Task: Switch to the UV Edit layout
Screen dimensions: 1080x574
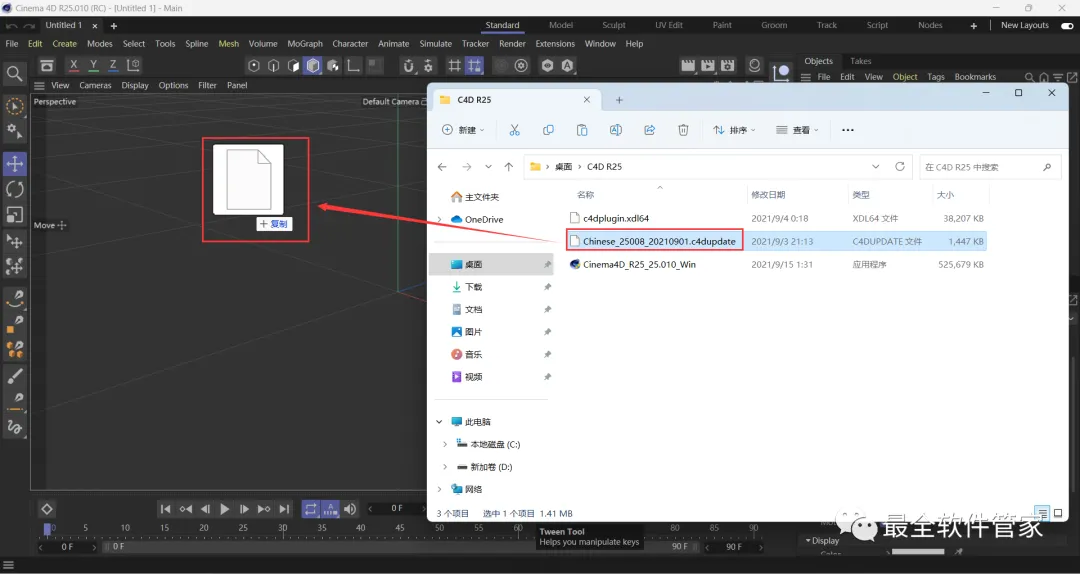Action: (x=669, y=25)
